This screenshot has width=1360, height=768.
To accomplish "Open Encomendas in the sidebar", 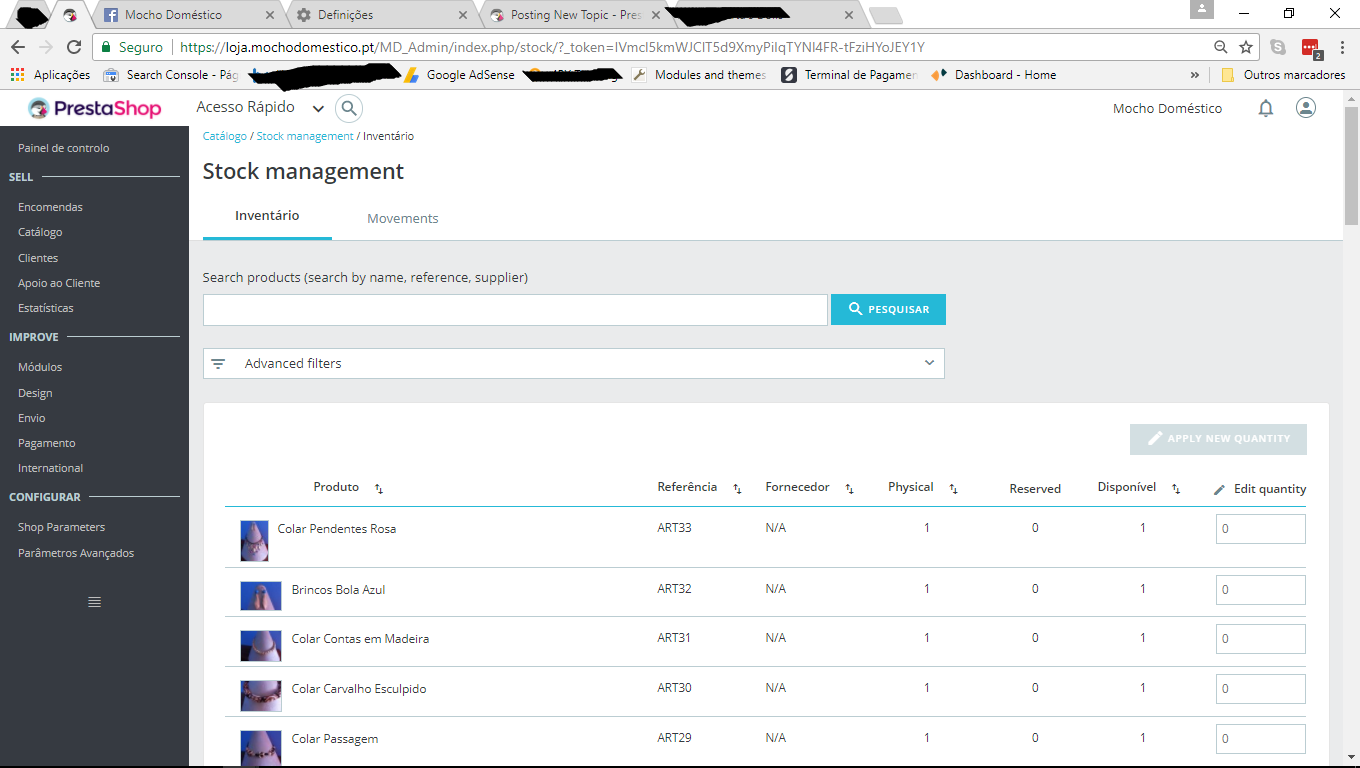I will pos(50,207).
